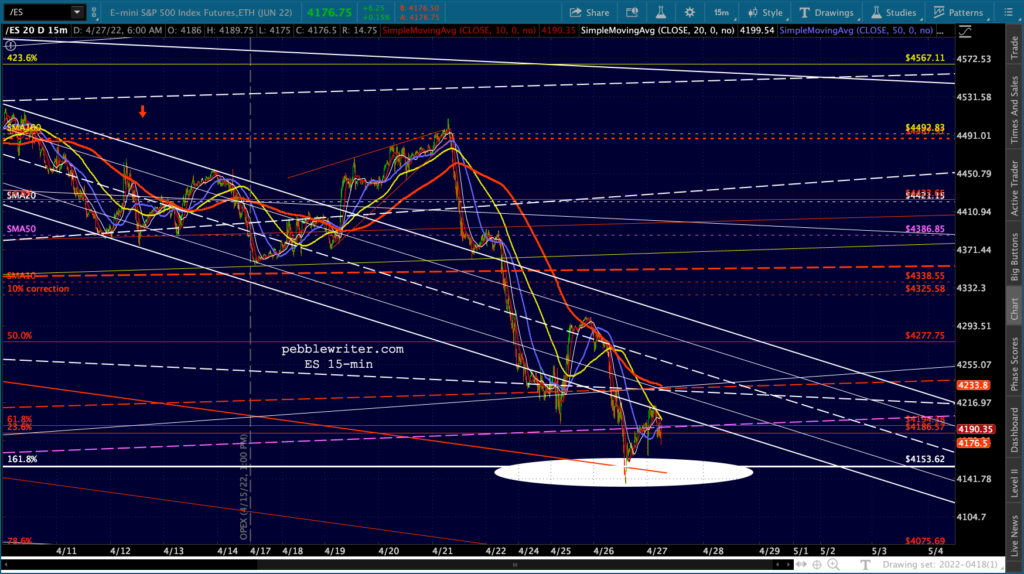Viewport: 1024px width, 574px height.
Task: Click the symbol link icon beside the symbol box
Action: pyautogui.click(x=94, y=12)
